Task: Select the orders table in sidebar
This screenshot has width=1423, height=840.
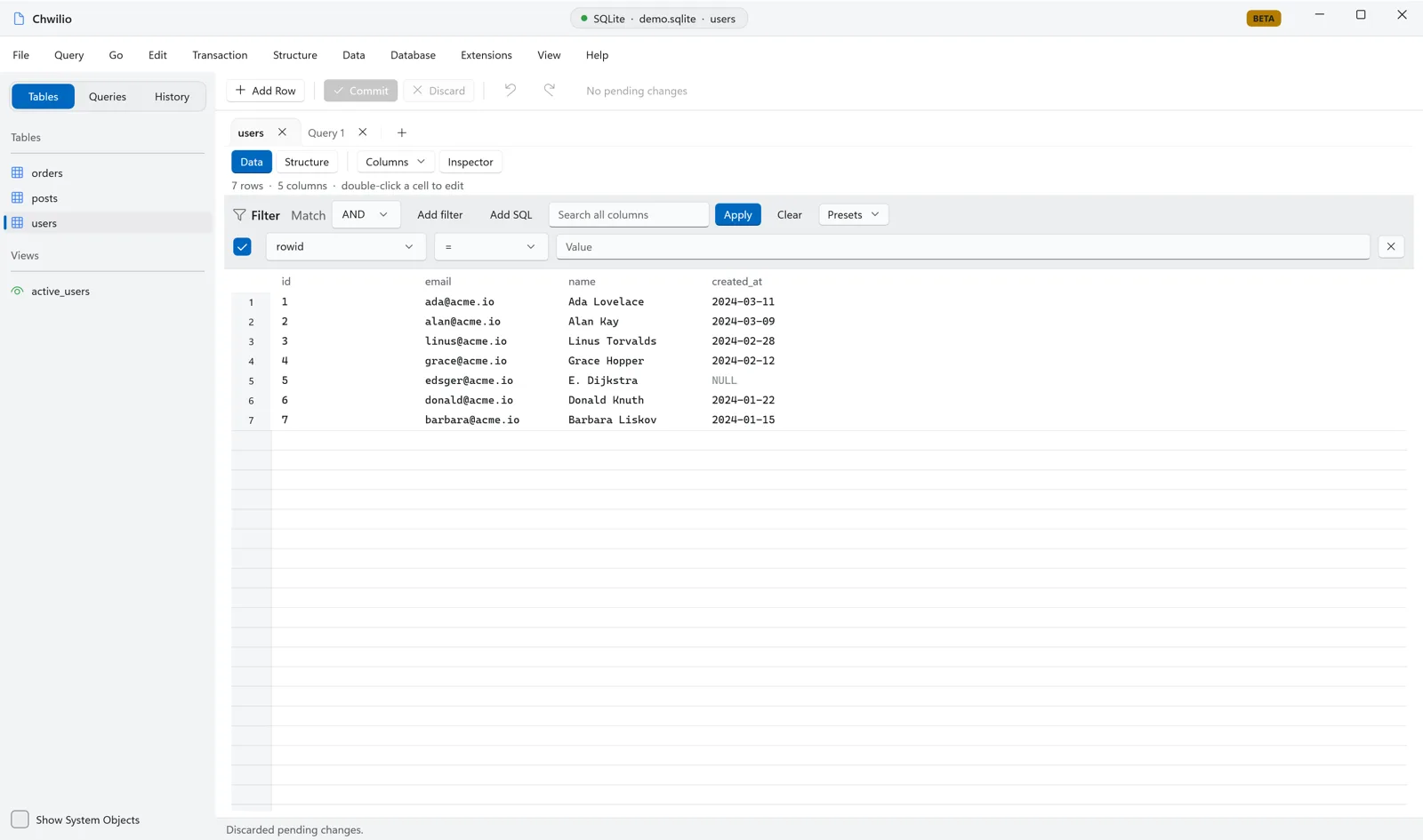Action: coord(108,172)
